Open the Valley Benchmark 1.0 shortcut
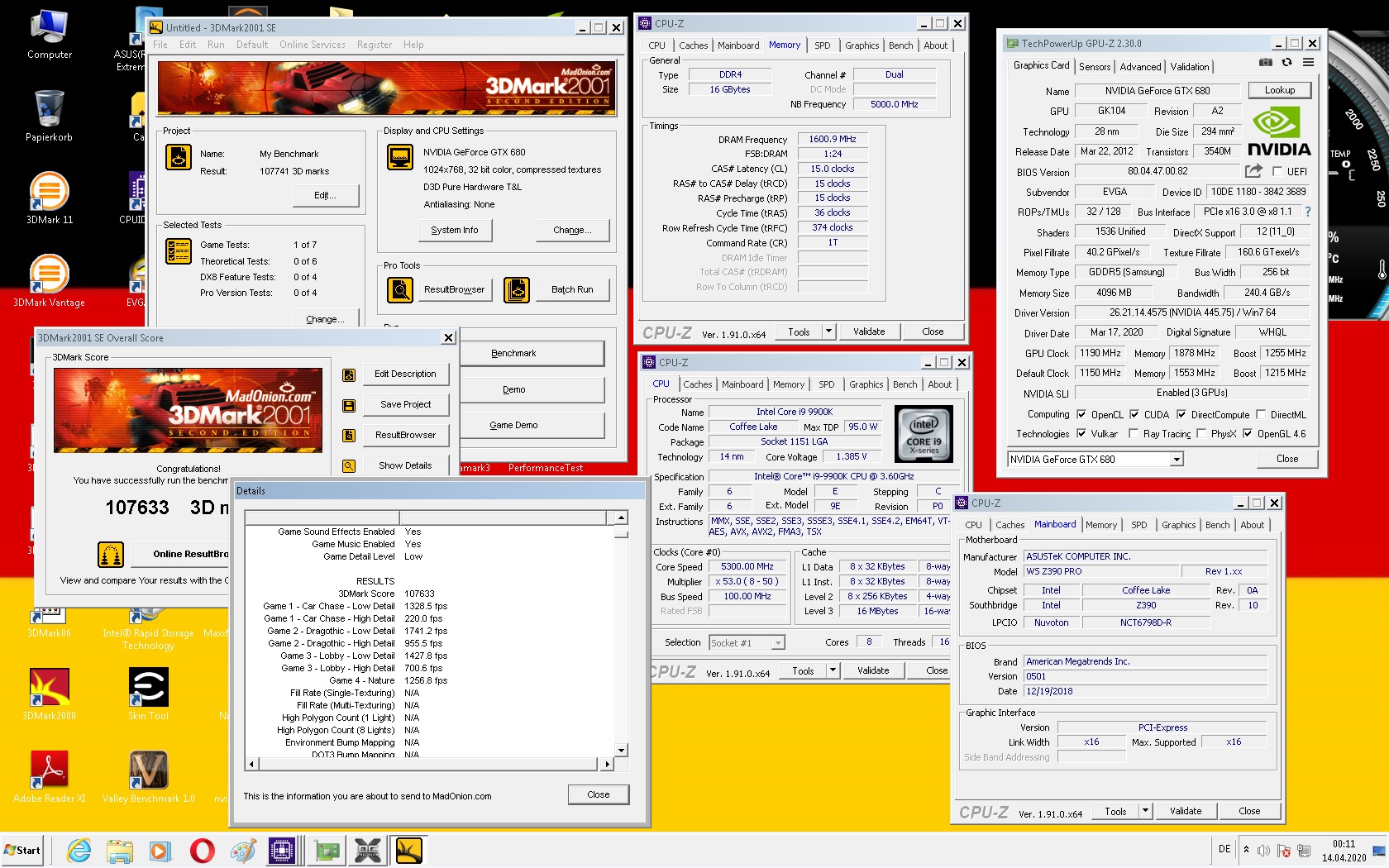The image size is (1389, 868). [x=148, y=777]
